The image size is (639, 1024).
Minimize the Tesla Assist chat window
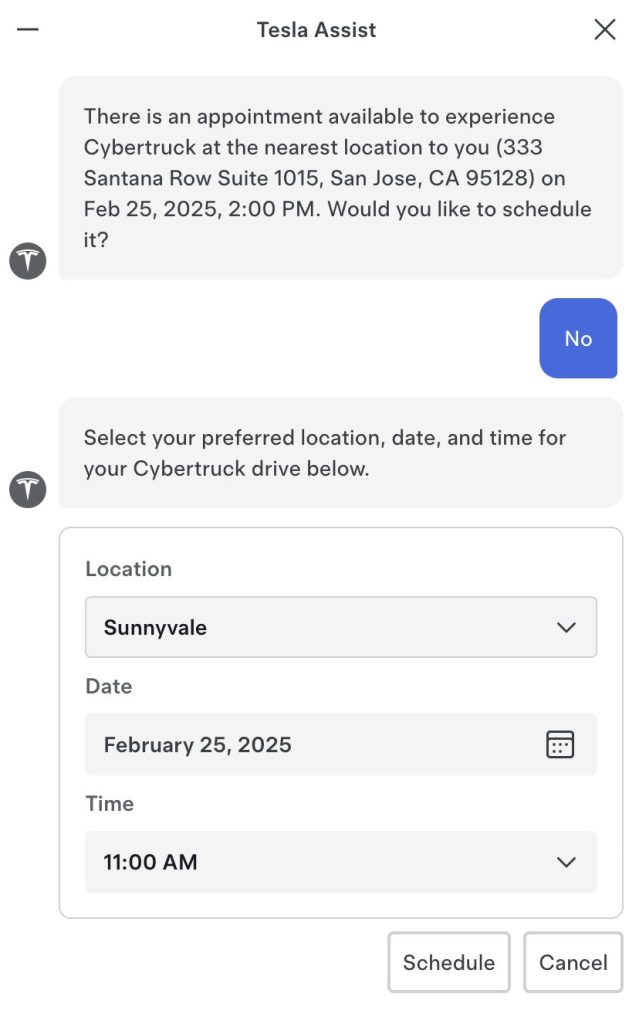(x=28, y=30)
